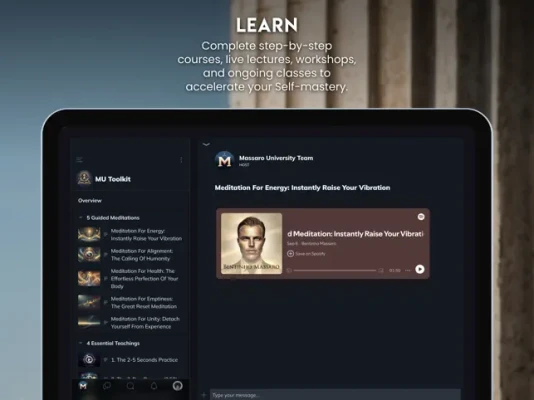The image size is (534, 400).
Task: Open more options dots in the Spotify player
Action: click(408, 270)
